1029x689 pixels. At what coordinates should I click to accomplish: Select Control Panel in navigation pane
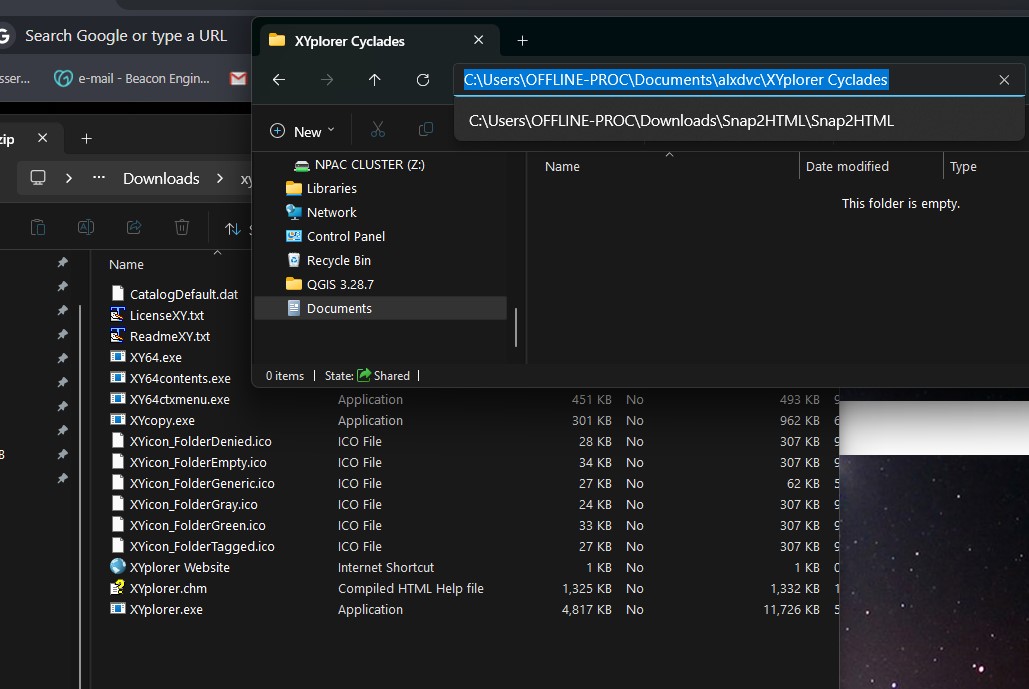pos(345,236)
